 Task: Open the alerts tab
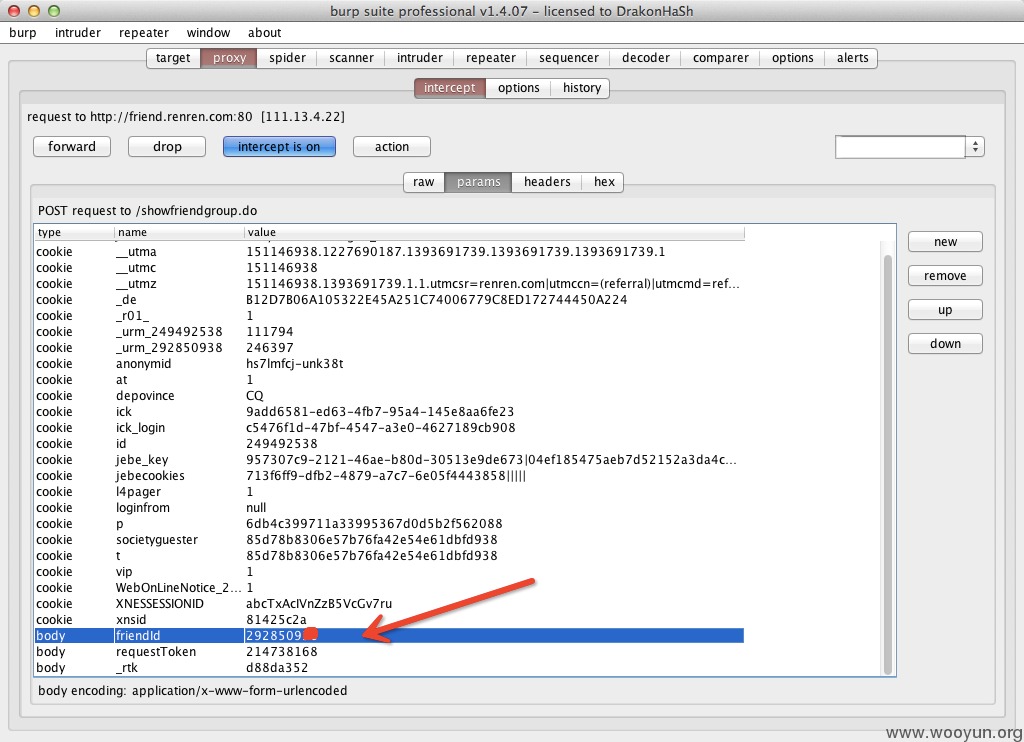853,58
